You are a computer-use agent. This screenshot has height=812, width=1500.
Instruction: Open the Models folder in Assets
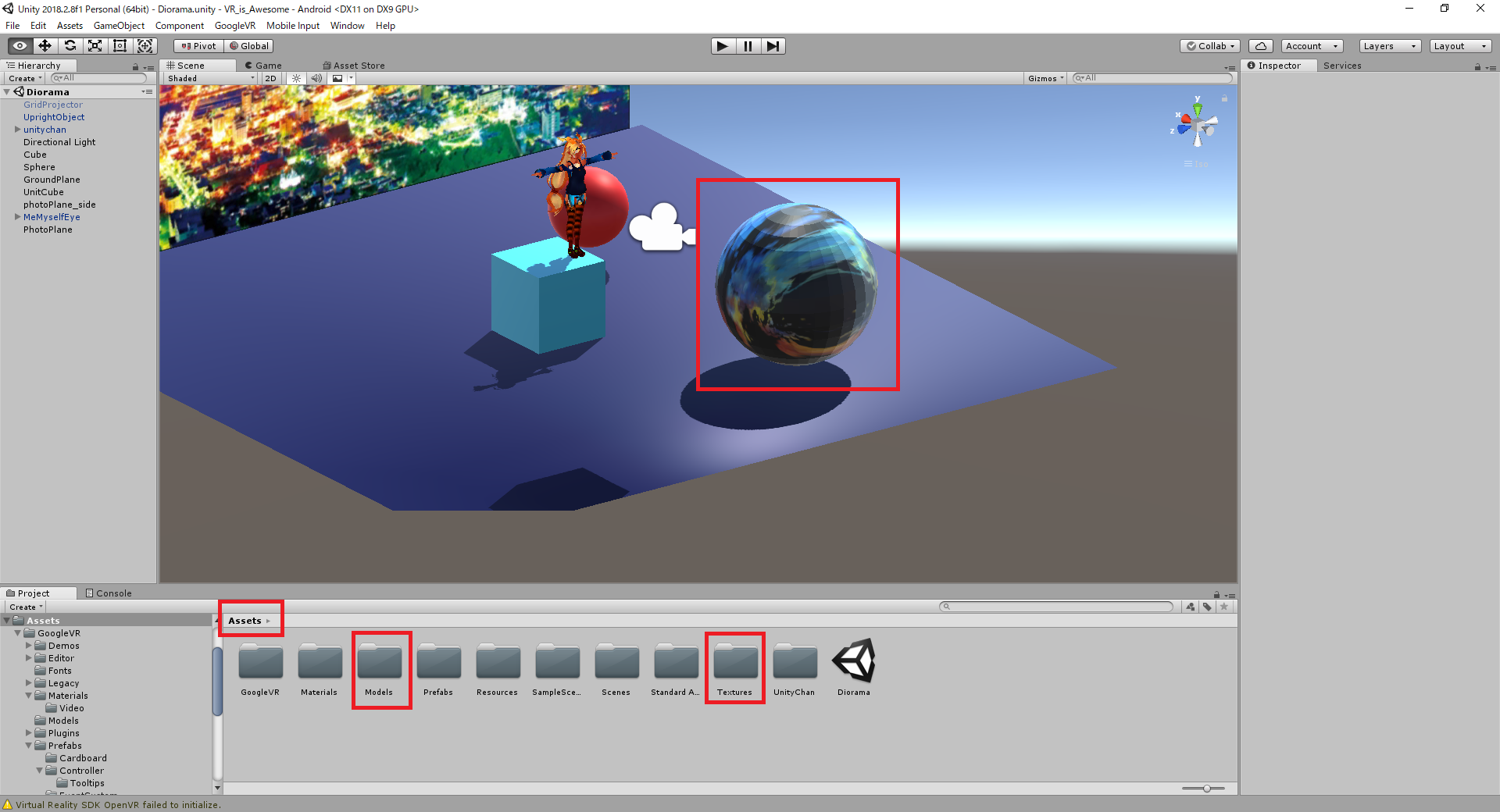(380, 669)
